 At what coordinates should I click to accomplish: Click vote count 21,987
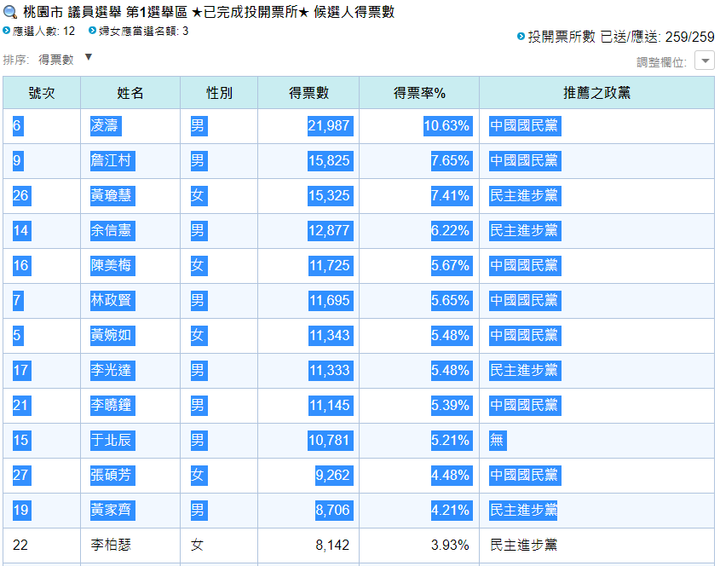[x=331, y=126]
